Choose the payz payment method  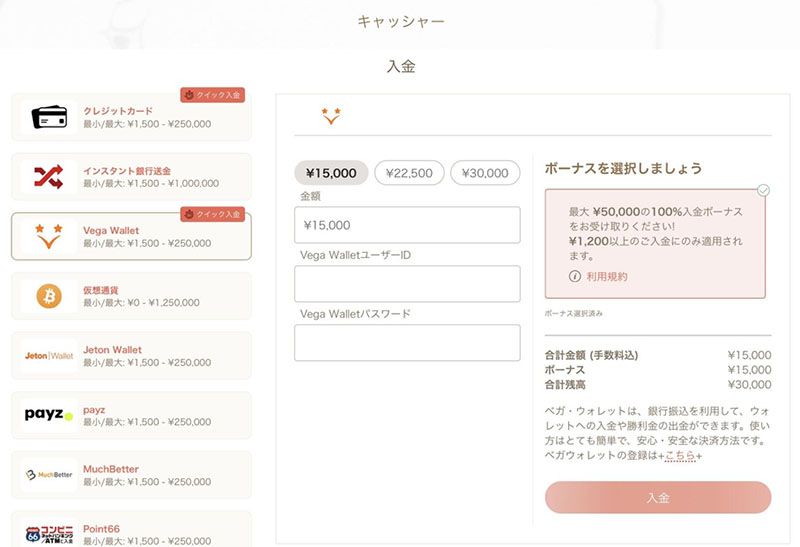click(132, 415)
